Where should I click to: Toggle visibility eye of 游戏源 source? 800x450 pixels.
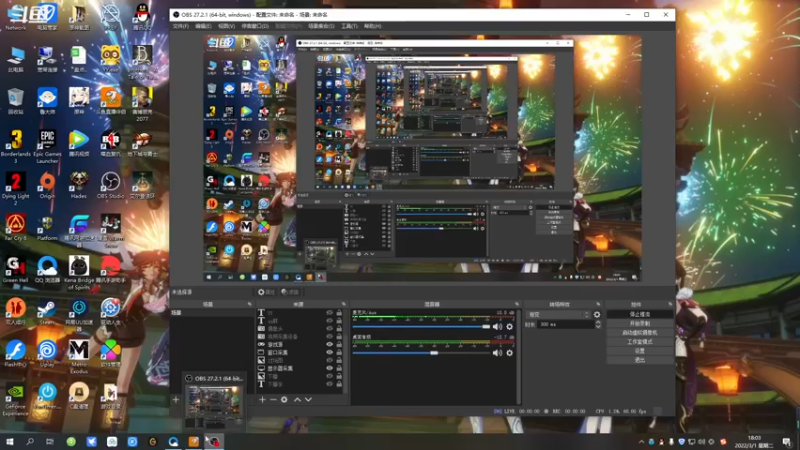tap(330, 344)
